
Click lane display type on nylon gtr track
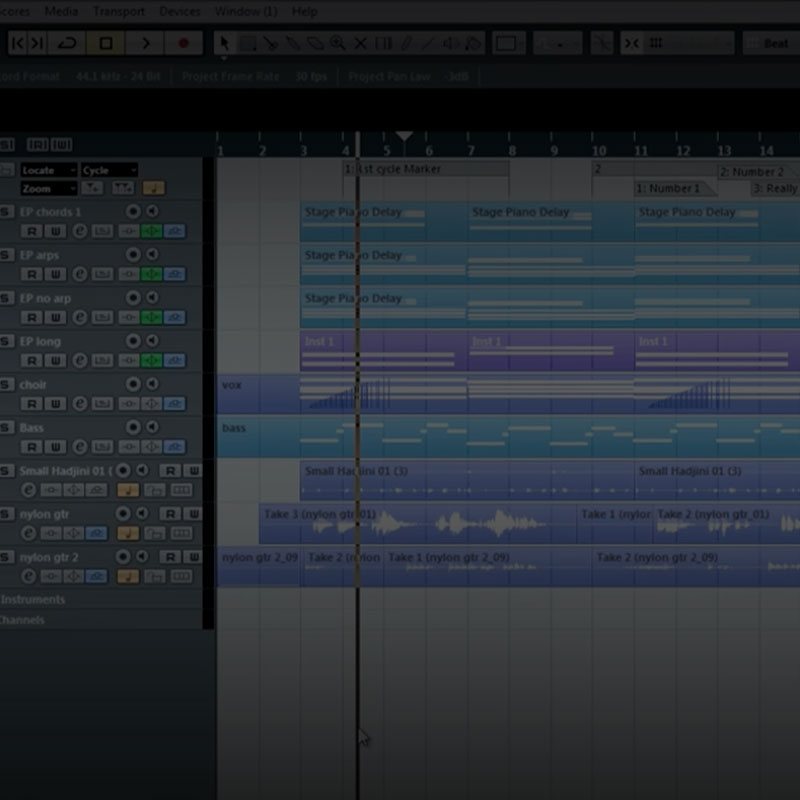[x=181, y=534]
